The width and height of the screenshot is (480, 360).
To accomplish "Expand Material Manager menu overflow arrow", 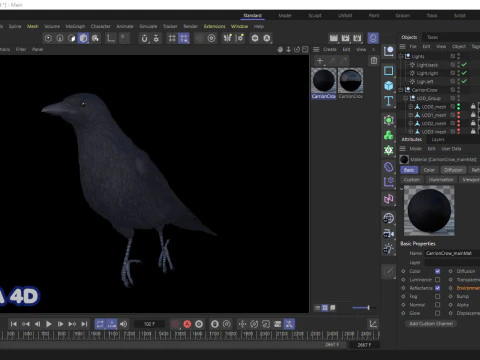I will tap(374, 49).
